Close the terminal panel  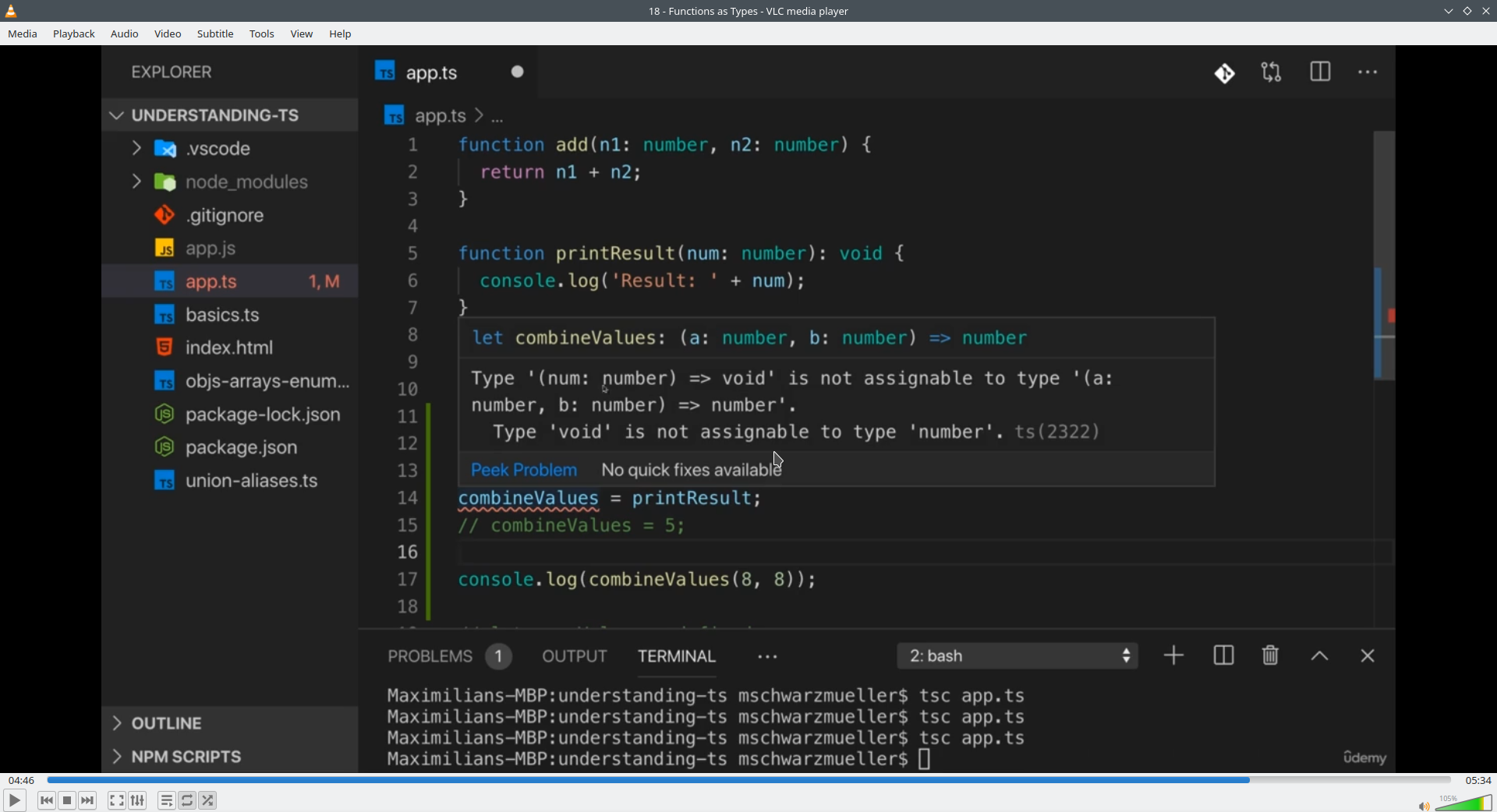(x=1368, y=656)
